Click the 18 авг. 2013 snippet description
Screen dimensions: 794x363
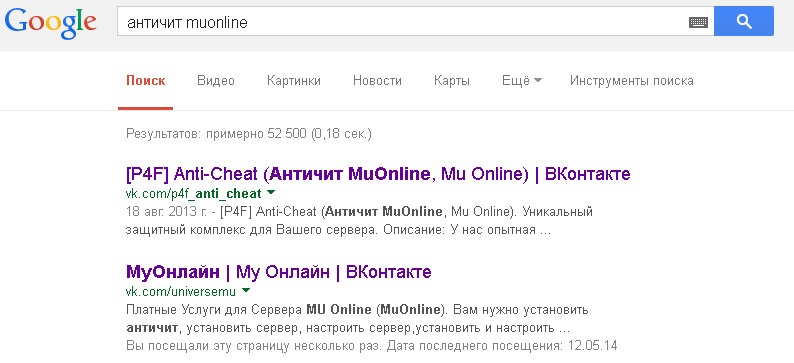point(359,220)
